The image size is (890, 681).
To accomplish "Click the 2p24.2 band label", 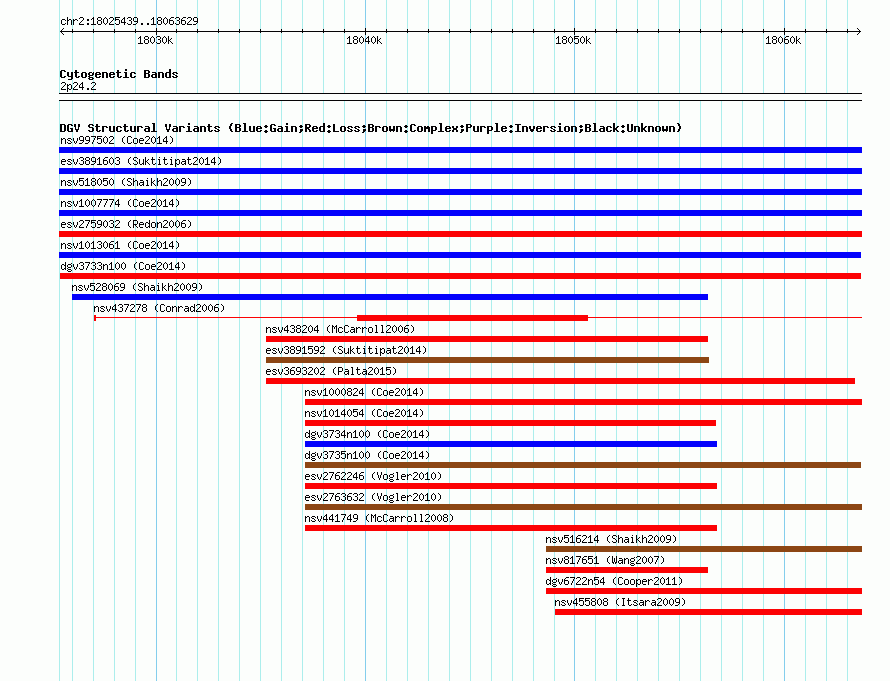I will [78, 86].
